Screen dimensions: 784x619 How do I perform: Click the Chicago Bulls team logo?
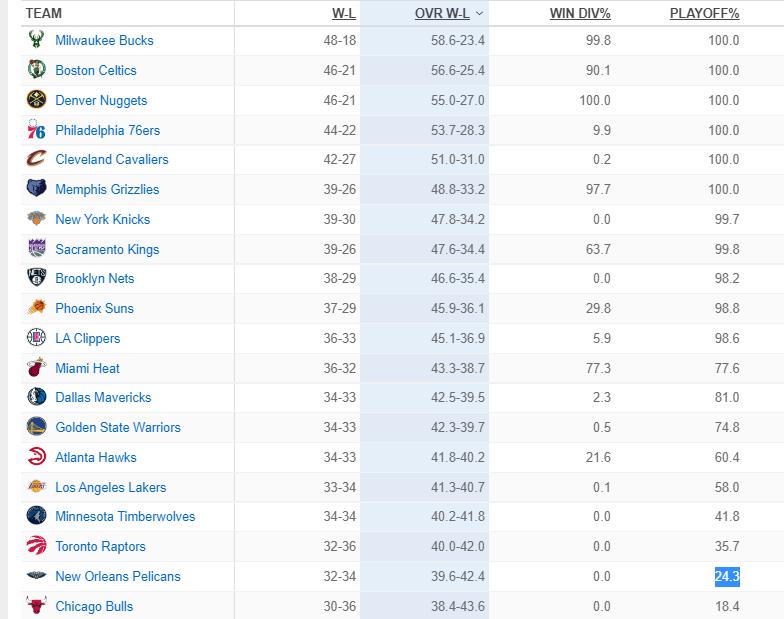point(36,606)
